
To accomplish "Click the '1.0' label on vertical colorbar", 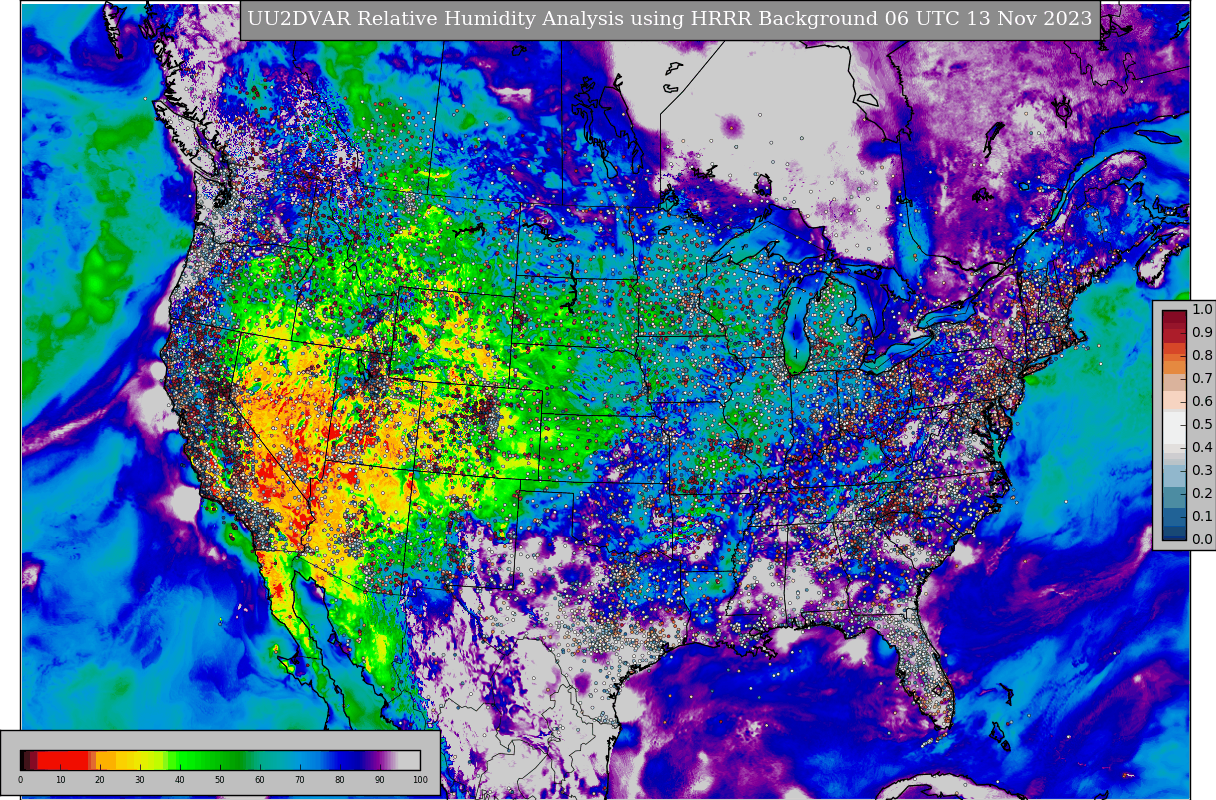I will (1202, 309).
